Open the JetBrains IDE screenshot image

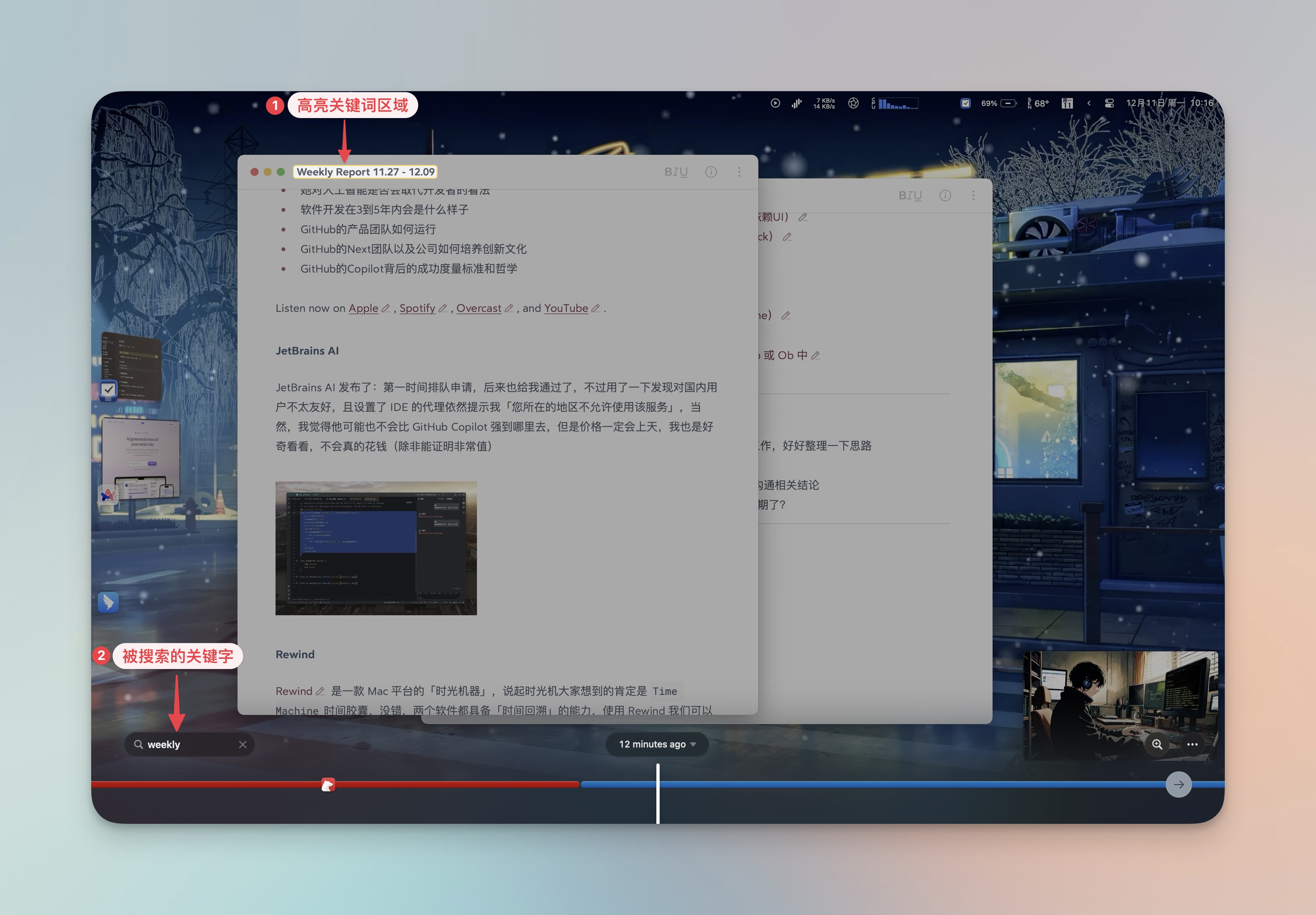pyautogui.click(x=376, y=548)
